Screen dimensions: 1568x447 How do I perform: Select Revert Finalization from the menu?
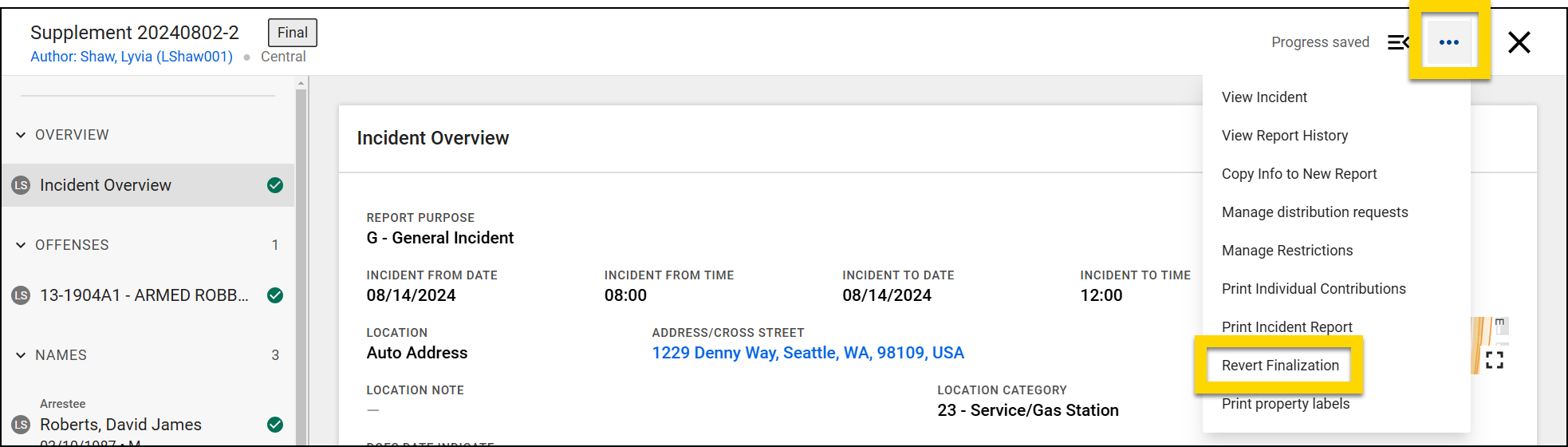coord(1280,366)
